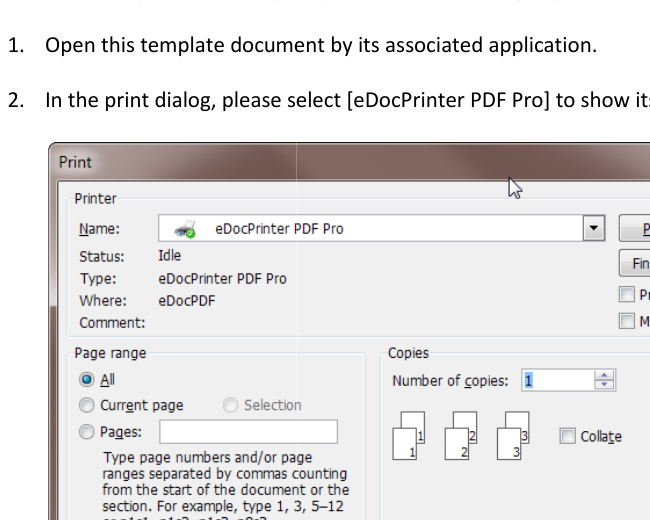Viewport: 650px width, 520px height.
Task: Click the printer icon beside eDocPrinter PDF Pro
Action: pos(185,229)
